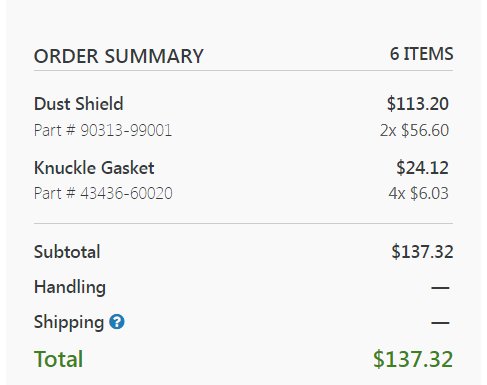
Task: Select part number 43436-60020 text
Action: tap(126, 193)
